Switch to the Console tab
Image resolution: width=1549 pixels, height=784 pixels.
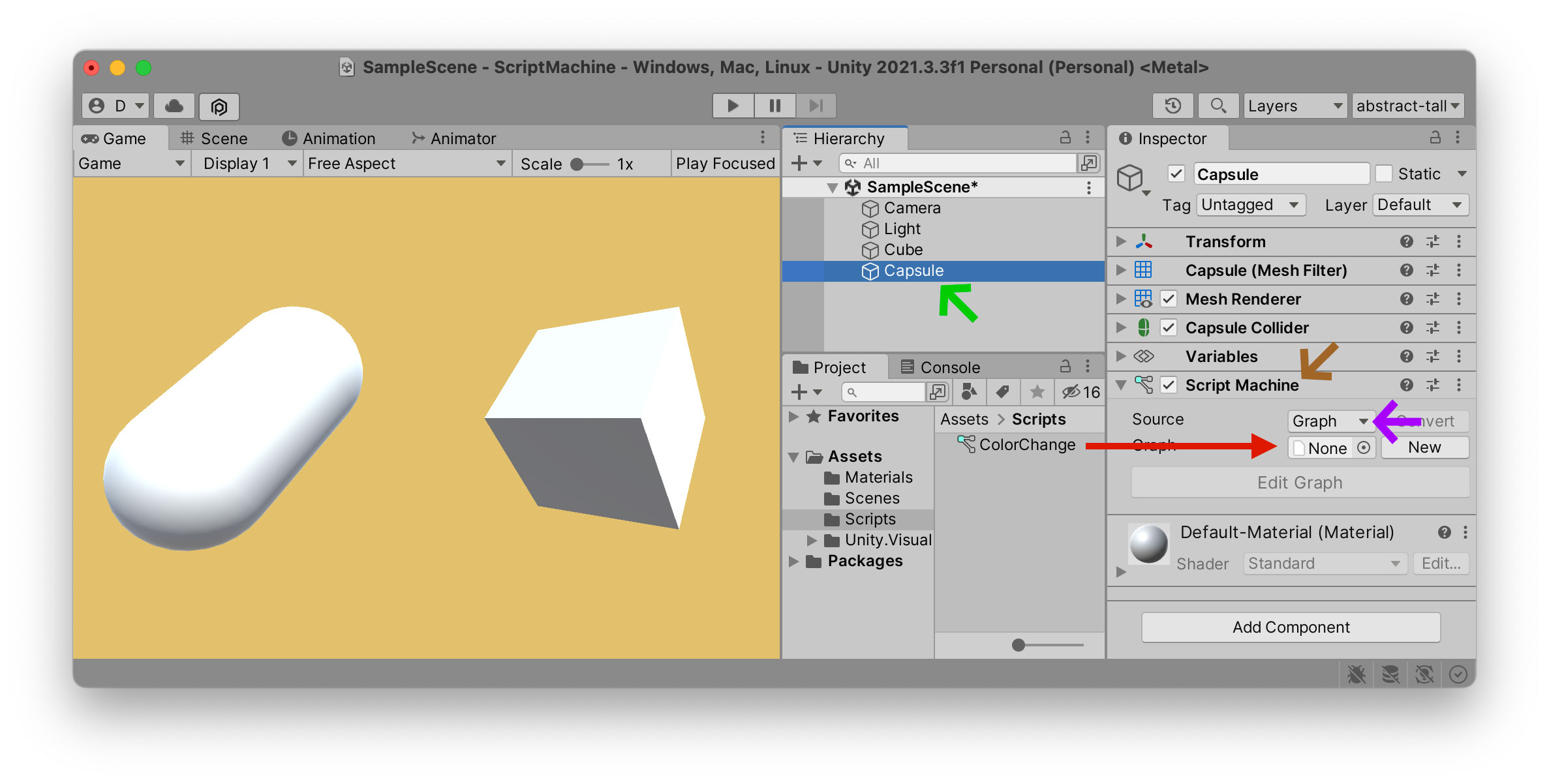point(940,367)
